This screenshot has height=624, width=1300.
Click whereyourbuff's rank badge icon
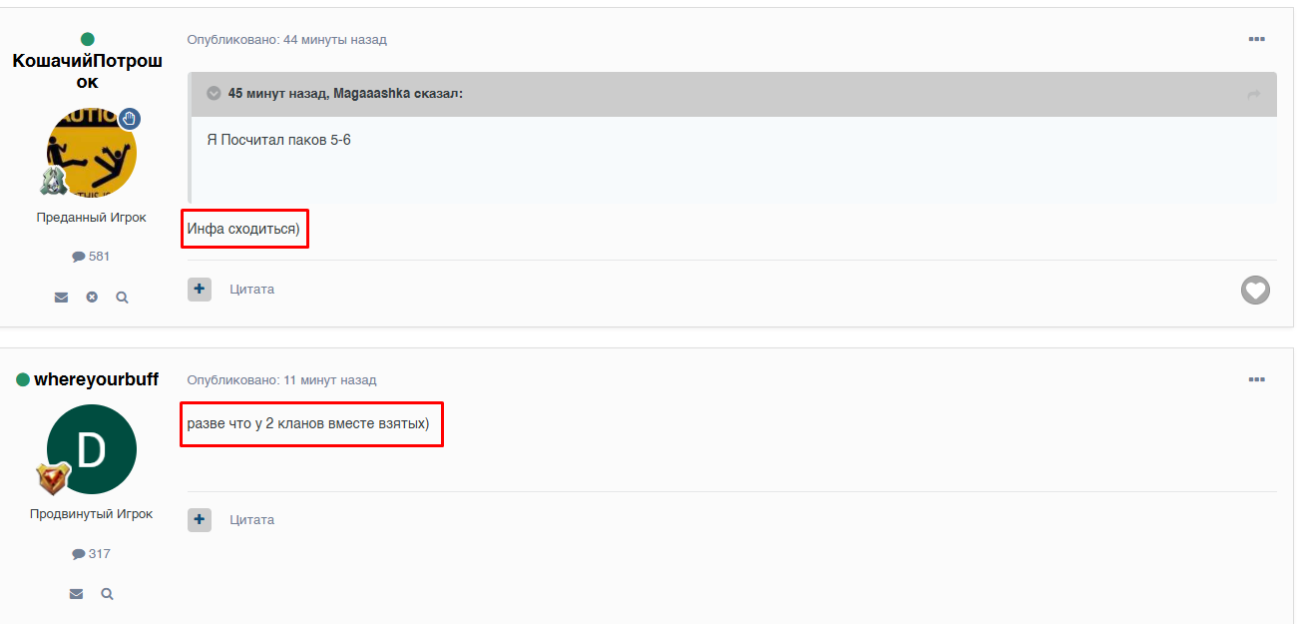pos(54,479)
